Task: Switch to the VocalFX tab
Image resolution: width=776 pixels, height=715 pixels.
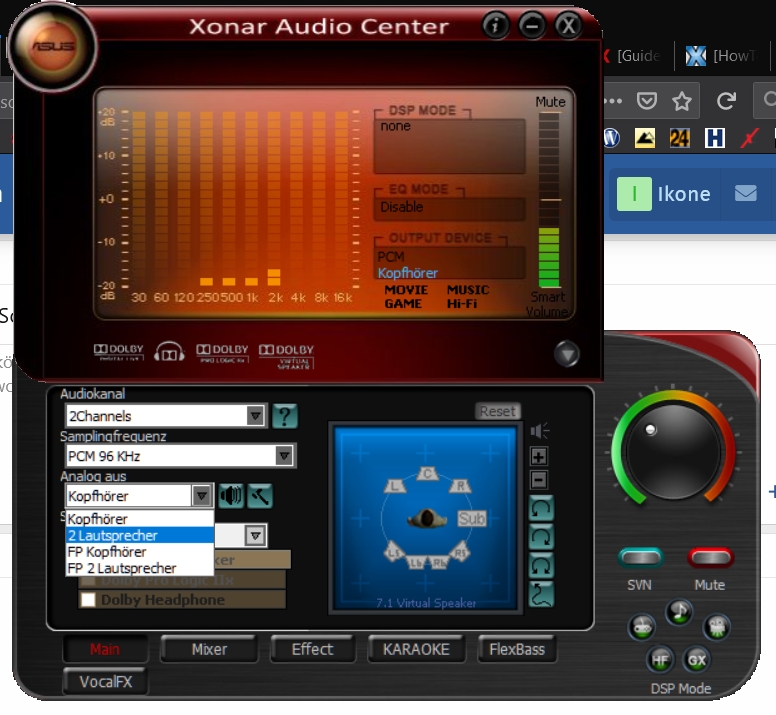Action: 105,682
